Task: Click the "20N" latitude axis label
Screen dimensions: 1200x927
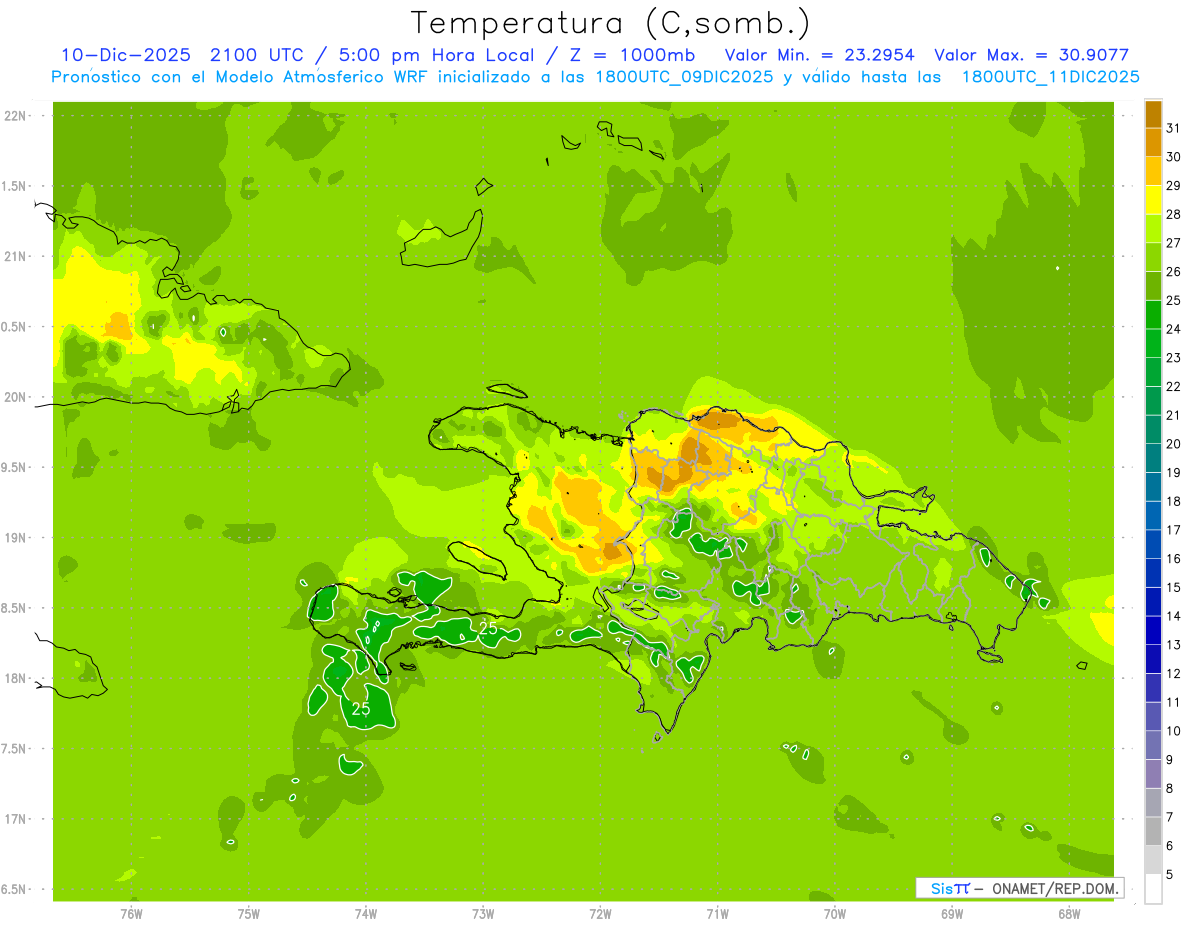Action: coord(15,397)
